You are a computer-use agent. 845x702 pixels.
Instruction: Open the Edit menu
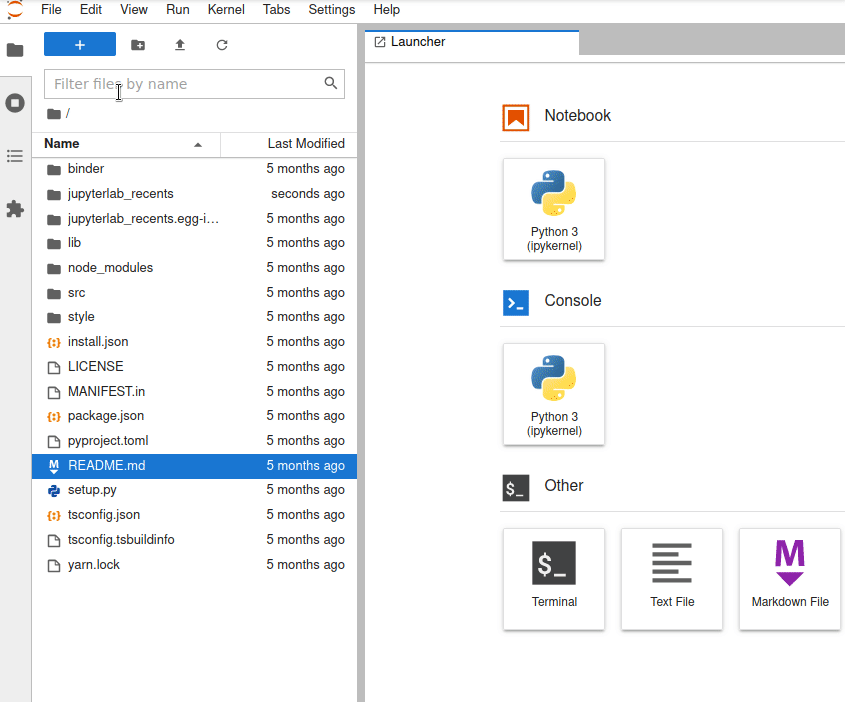click(91, 10)
